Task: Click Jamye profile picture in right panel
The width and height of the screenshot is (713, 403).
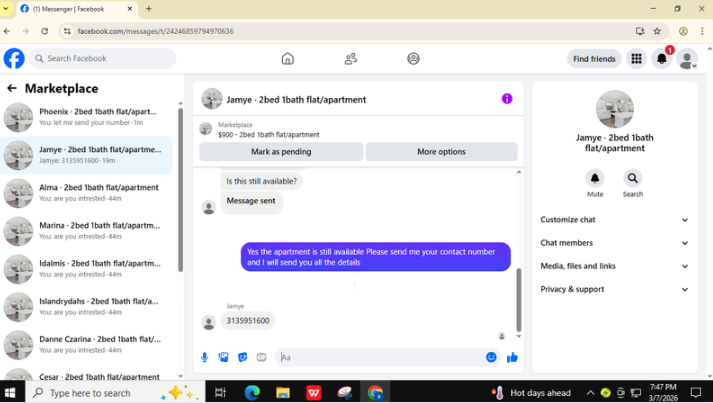Action: click(614, 109)
